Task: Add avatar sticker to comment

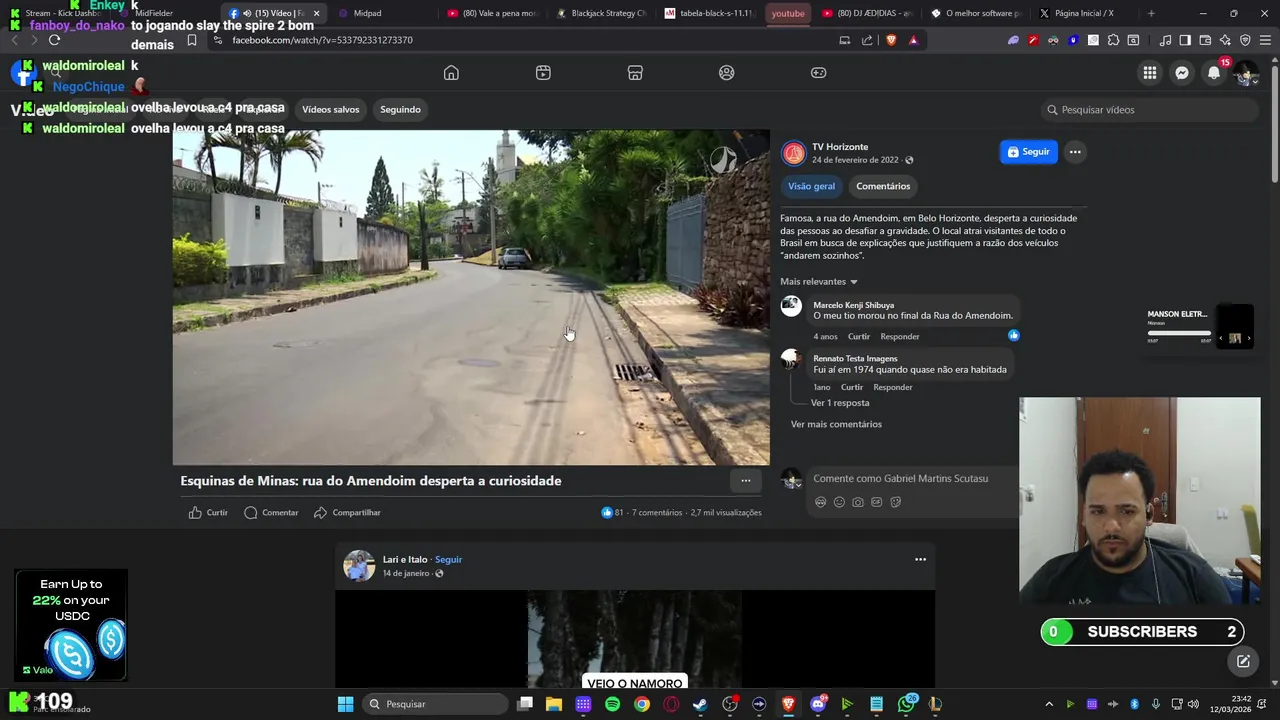Action: point(820,502)
